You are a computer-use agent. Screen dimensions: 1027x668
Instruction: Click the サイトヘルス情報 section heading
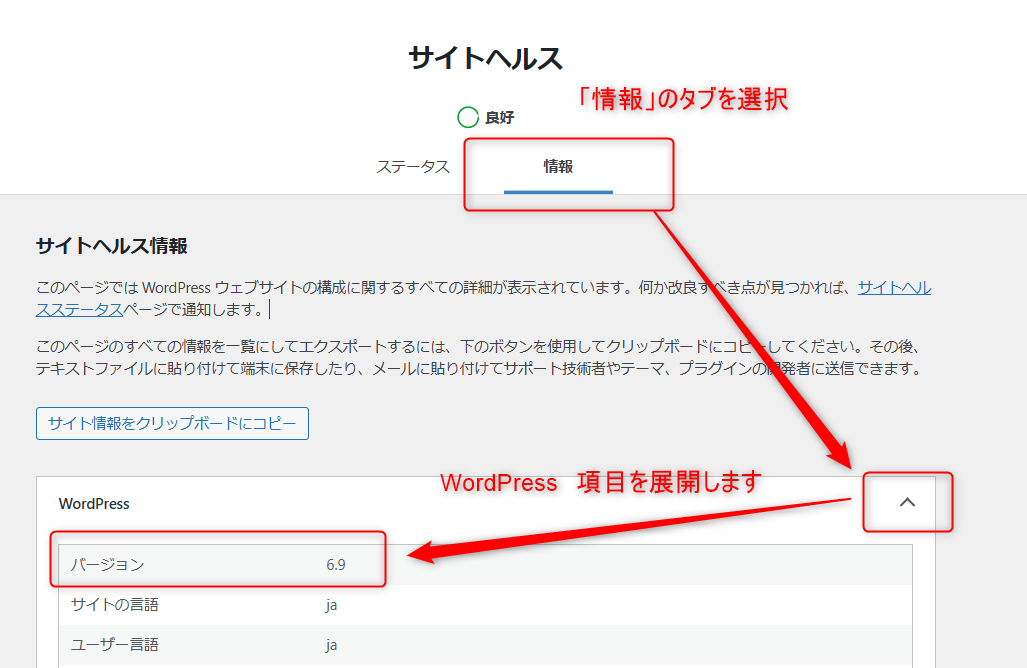(111, 246)
